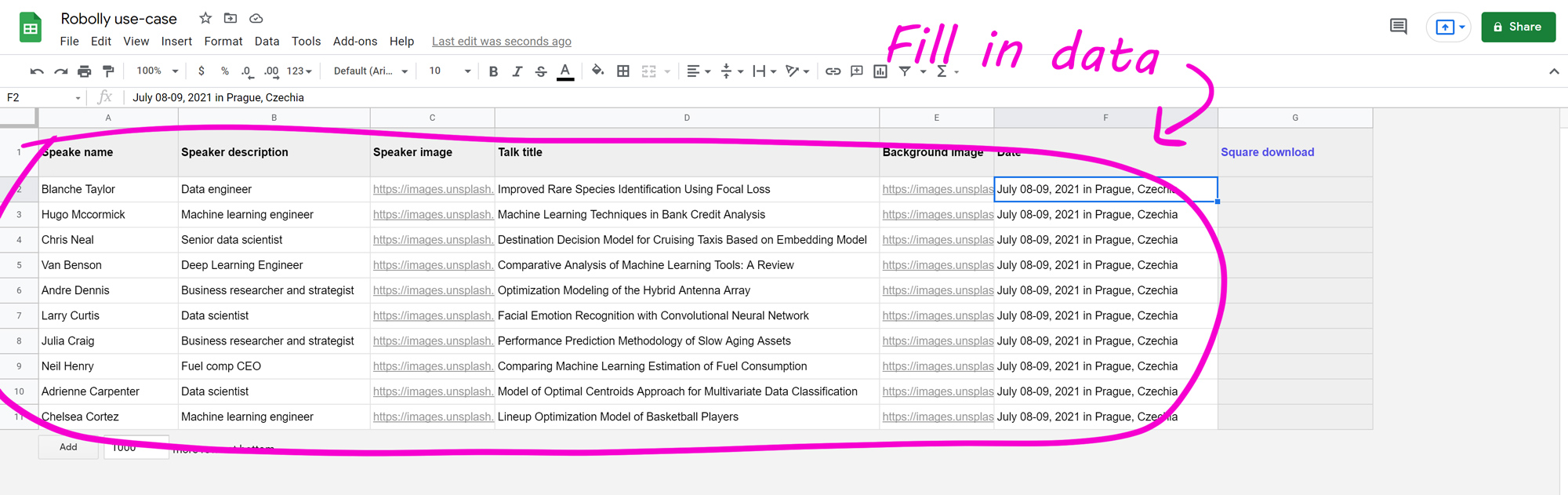Open the text color picker
Screen dimensions: 1568x495
click(x=565, y=71)
